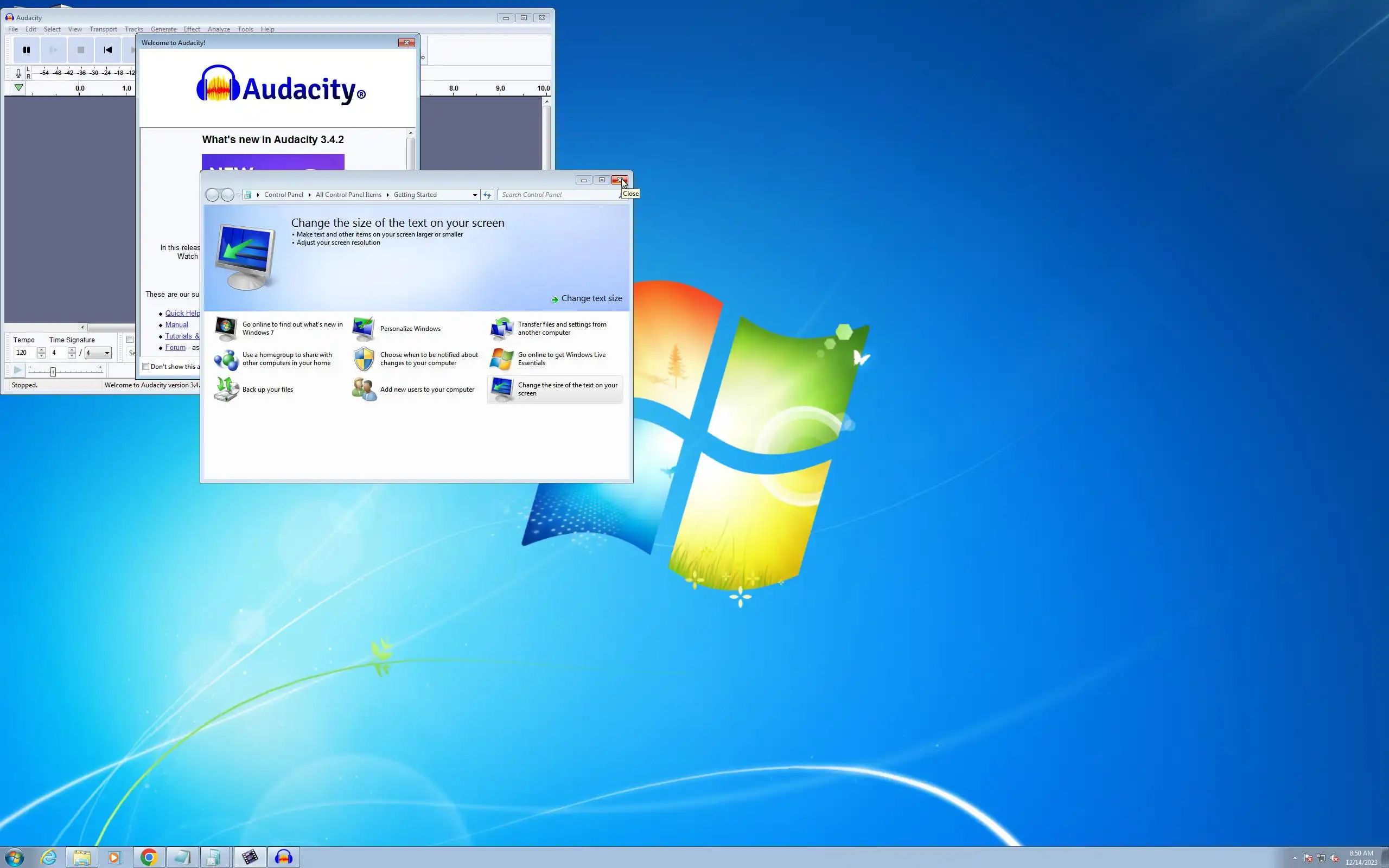The image size is (1389, 868).
Task: Click Add new users to your computer
Action: (426, 389)
